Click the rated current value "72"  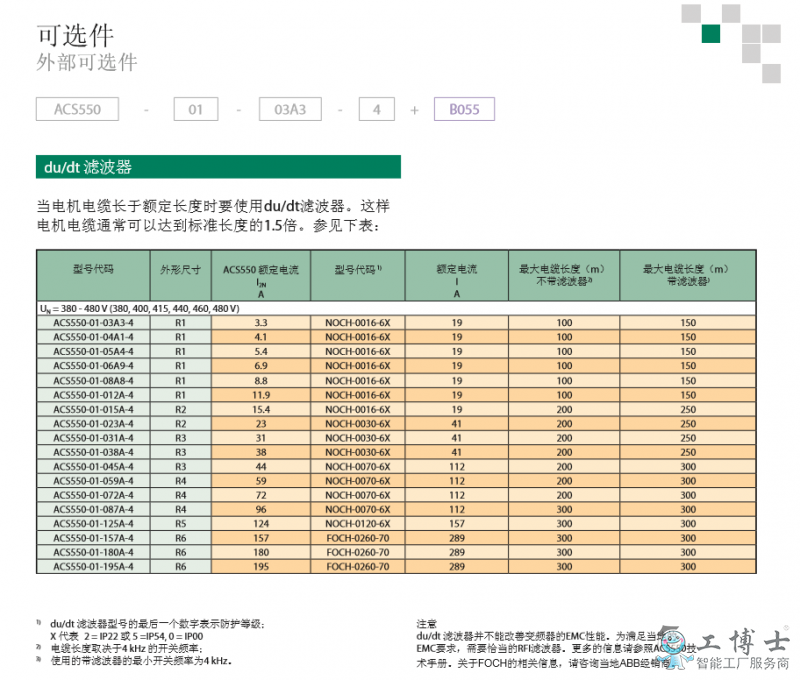click(x=261, y=495)
